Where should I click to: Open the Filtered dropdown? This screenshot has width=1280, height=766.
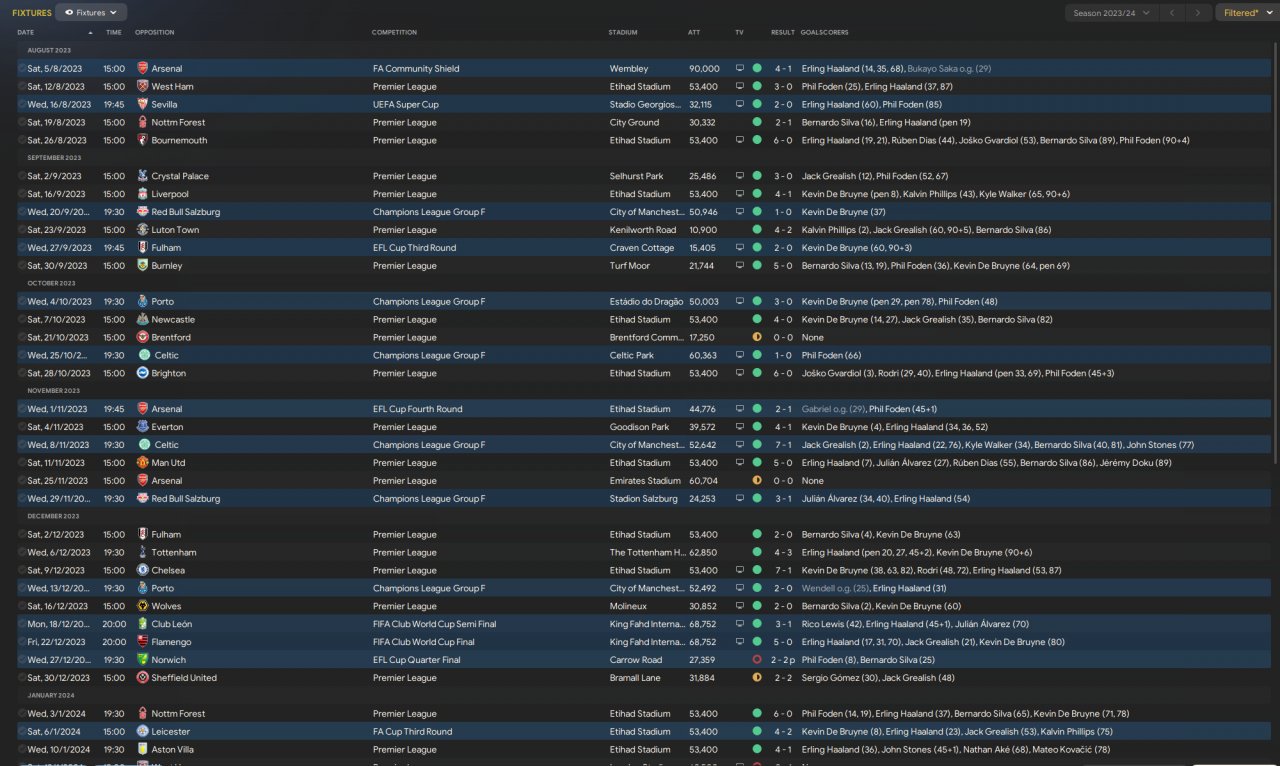[x=1246, y=13]
